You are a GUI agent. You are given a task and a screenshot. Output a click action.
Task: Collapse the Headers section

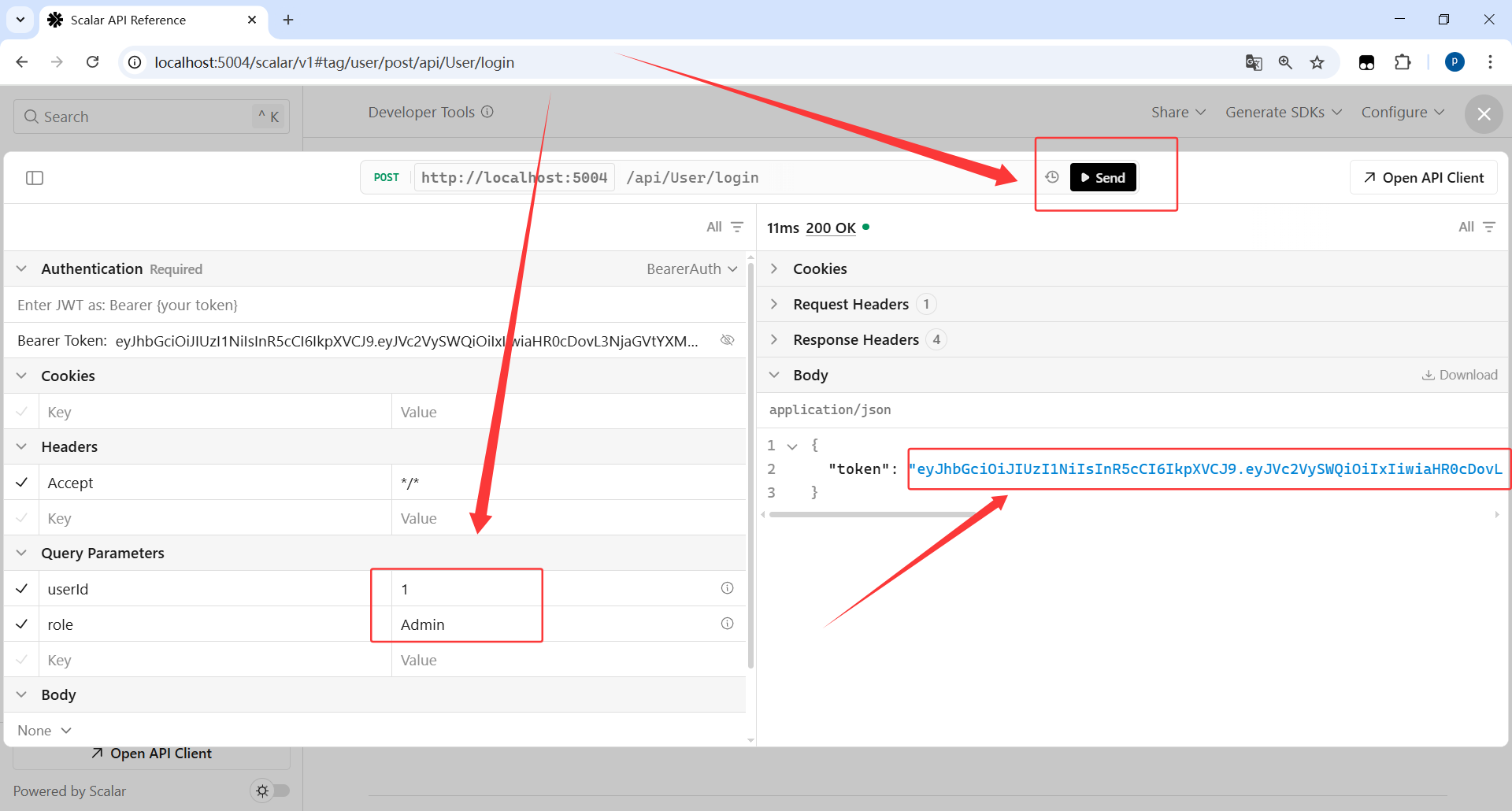click(22, 446)
